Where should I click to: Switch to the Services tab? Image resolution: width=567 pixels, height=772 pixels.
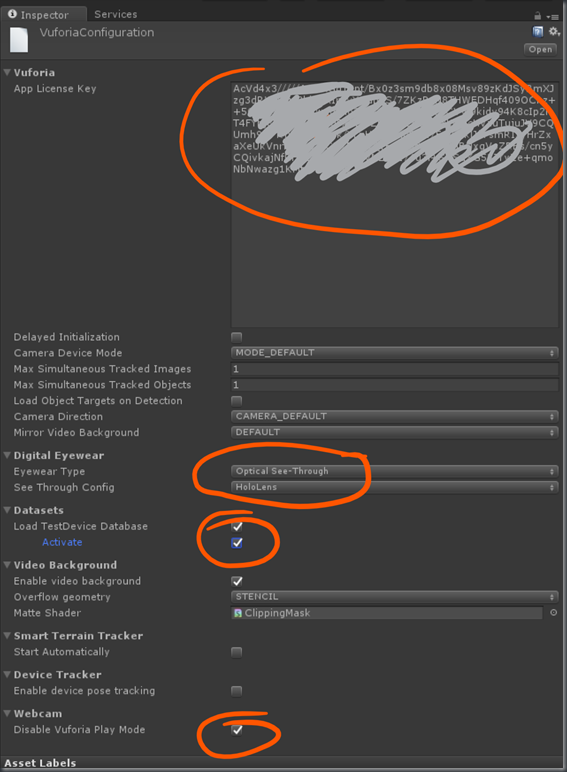(x=116, y=14)
